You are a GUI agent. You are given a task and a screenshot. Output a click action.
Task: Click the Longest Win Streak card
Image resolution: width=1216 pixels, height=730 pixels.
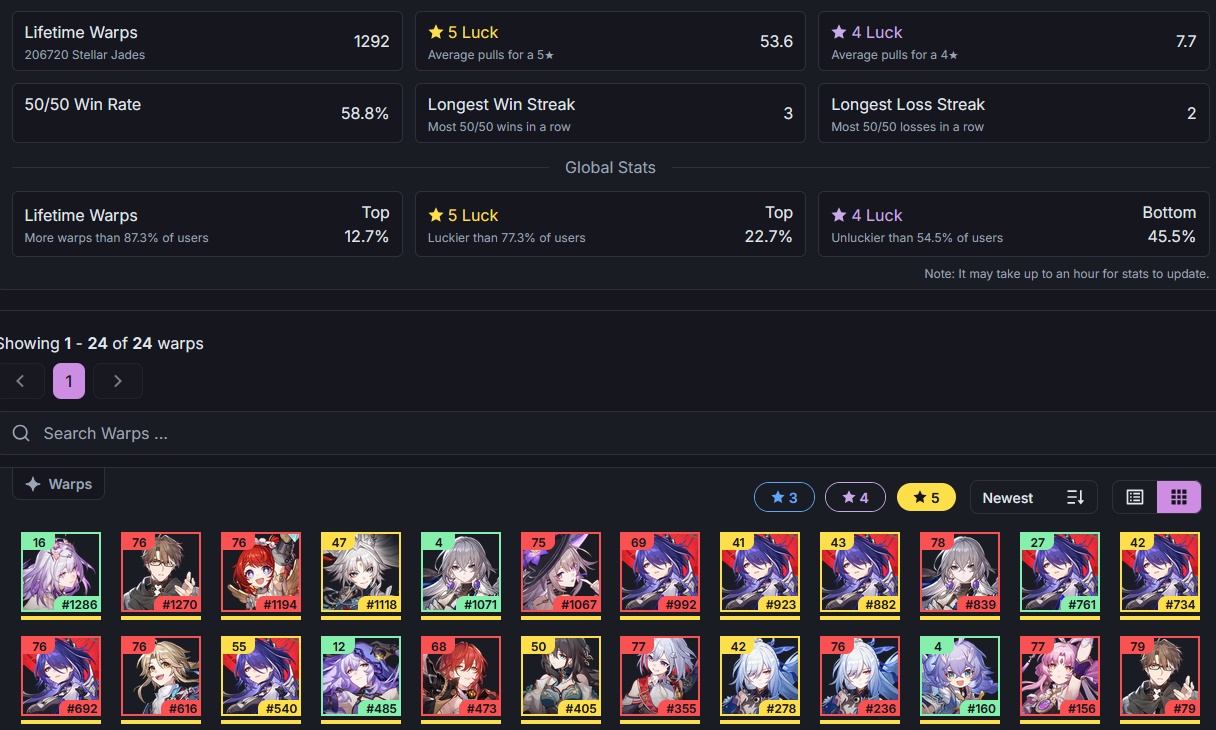click(x=610, y=113)
